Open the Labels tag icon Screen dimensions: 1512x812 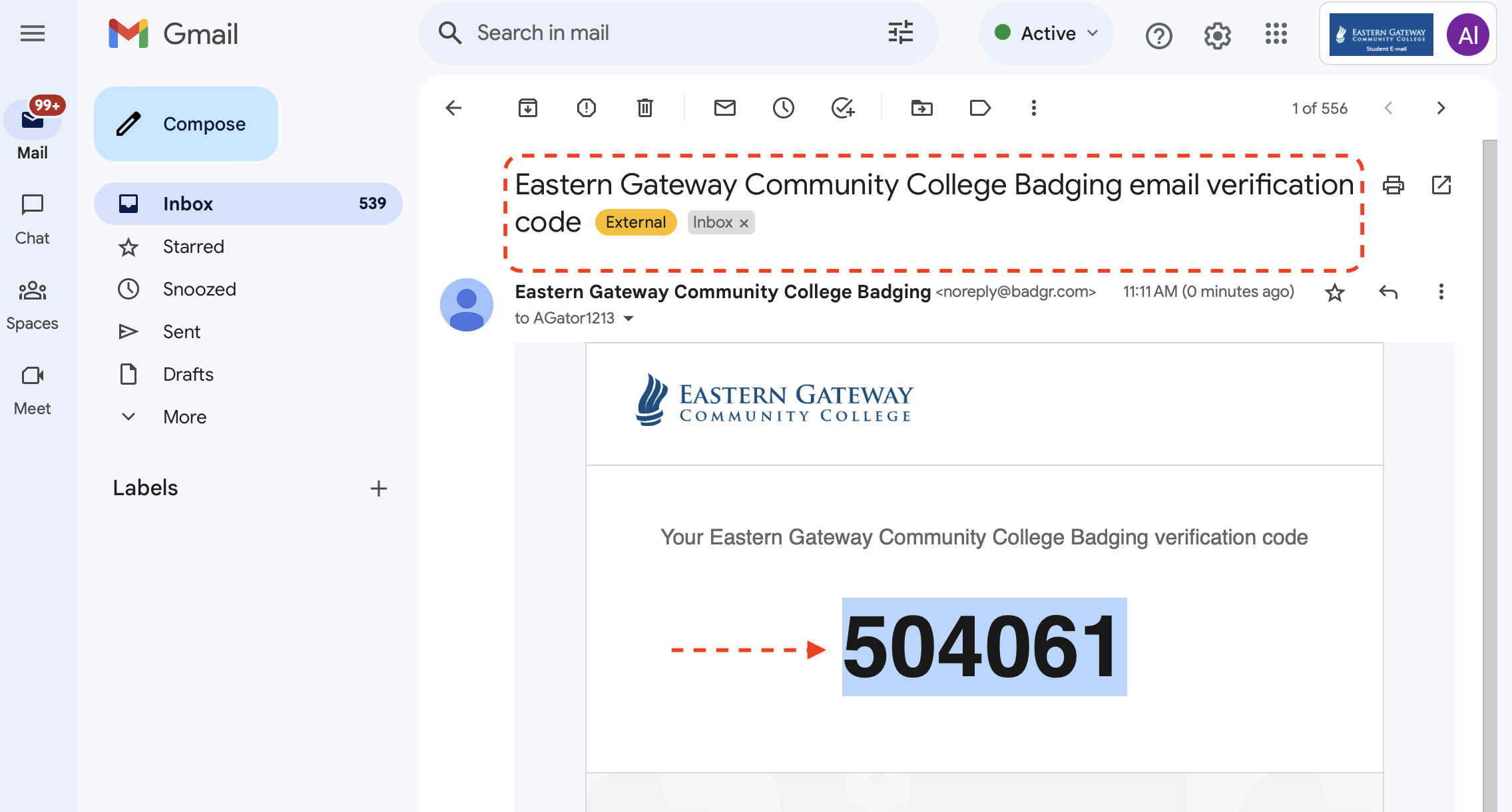click(x=980, y=108)
